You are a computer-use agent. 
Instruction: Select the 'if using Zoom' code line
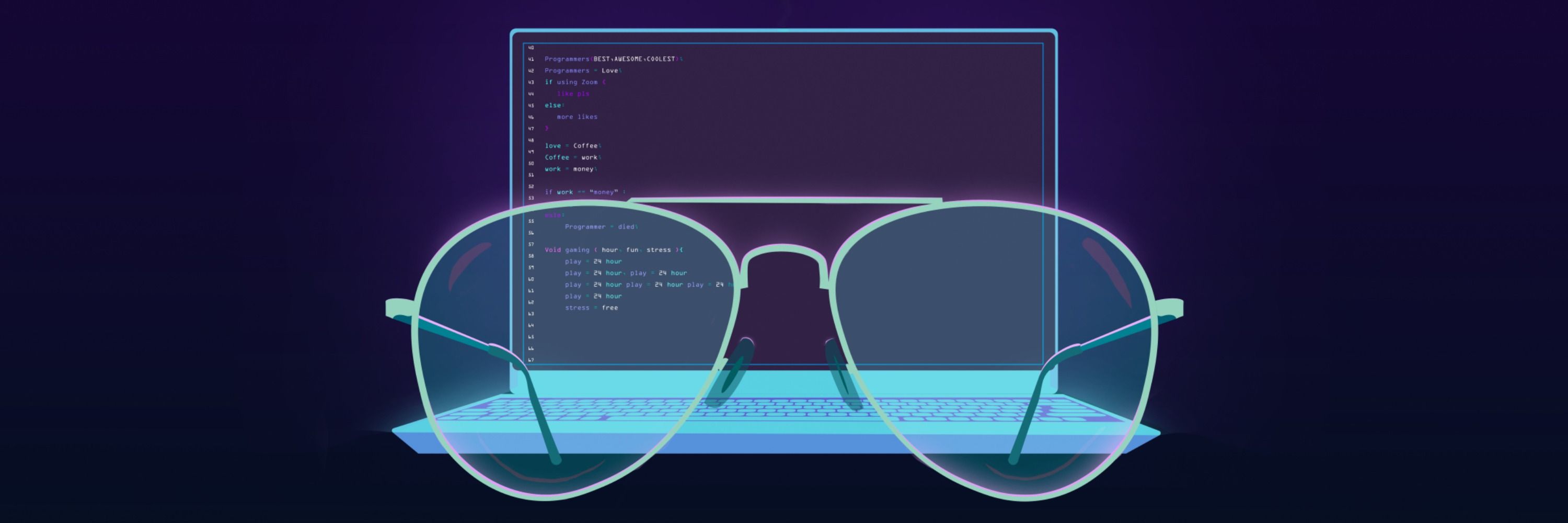[575, 82]
